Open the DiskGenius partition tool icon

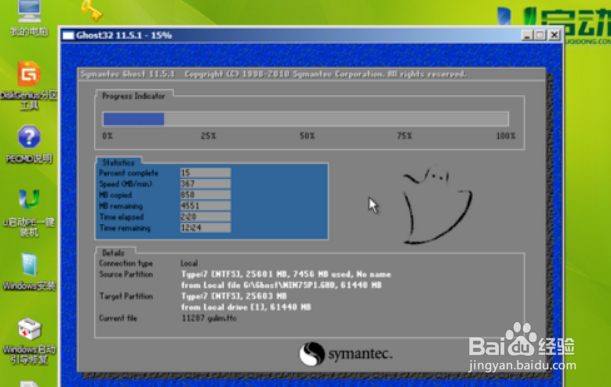pyautogui.click(x=29, y=74)
